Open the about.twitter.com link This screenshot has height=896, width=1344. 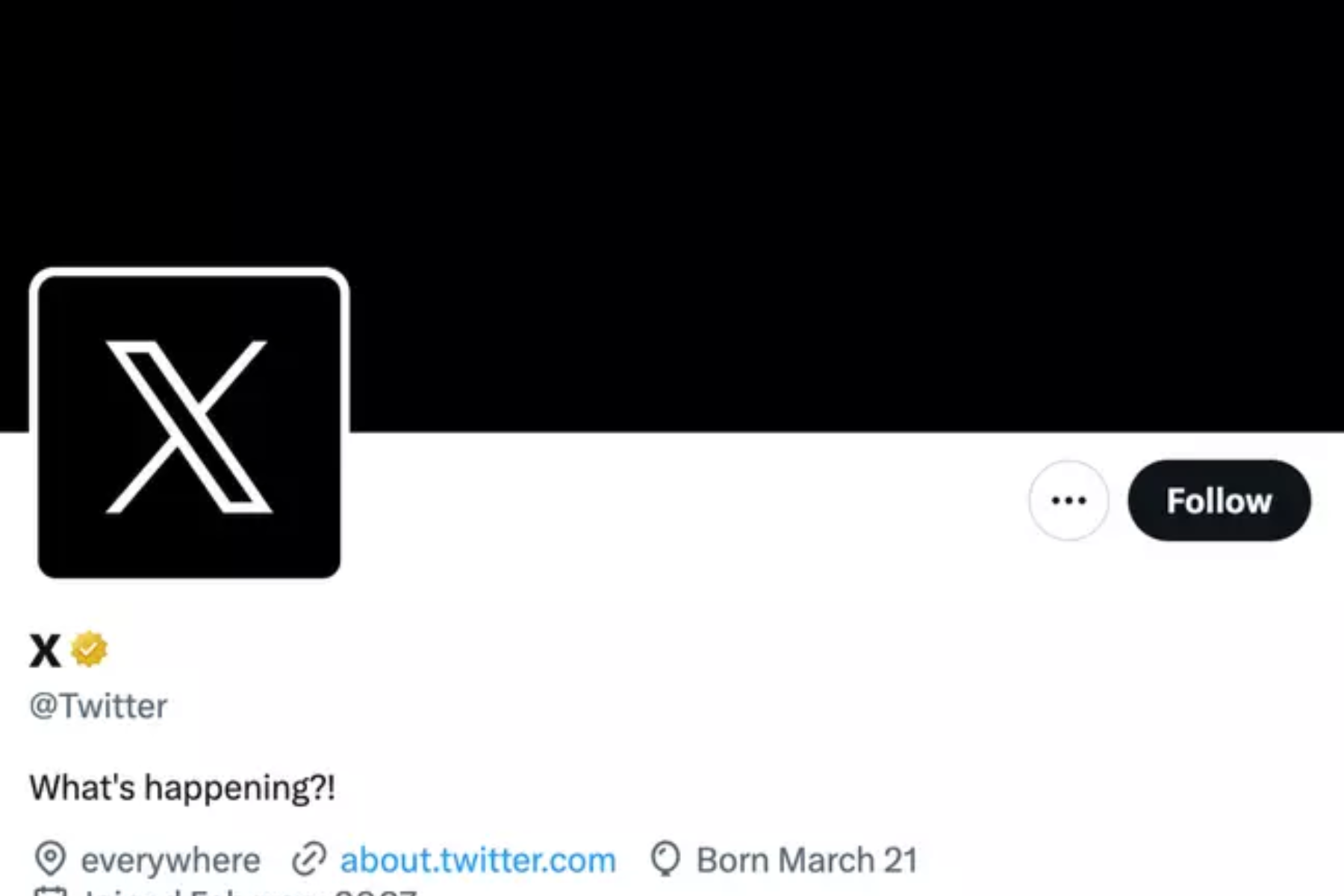(x=478, y=860)
